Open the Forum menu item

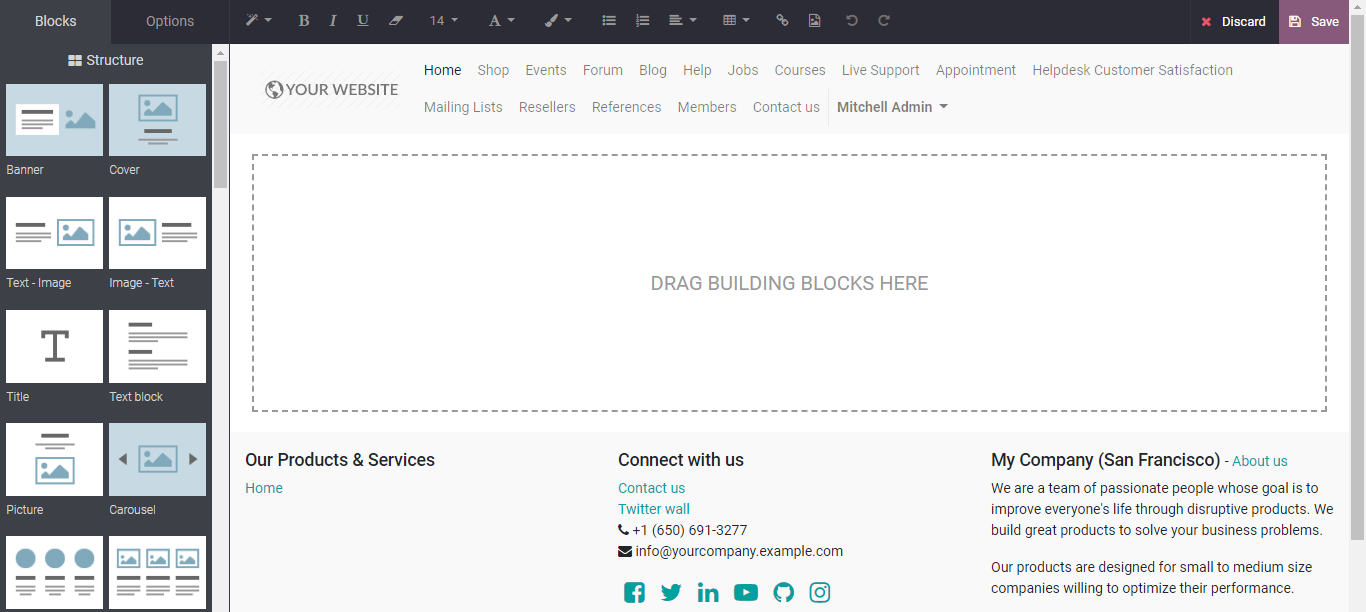(x=603, y=70)
